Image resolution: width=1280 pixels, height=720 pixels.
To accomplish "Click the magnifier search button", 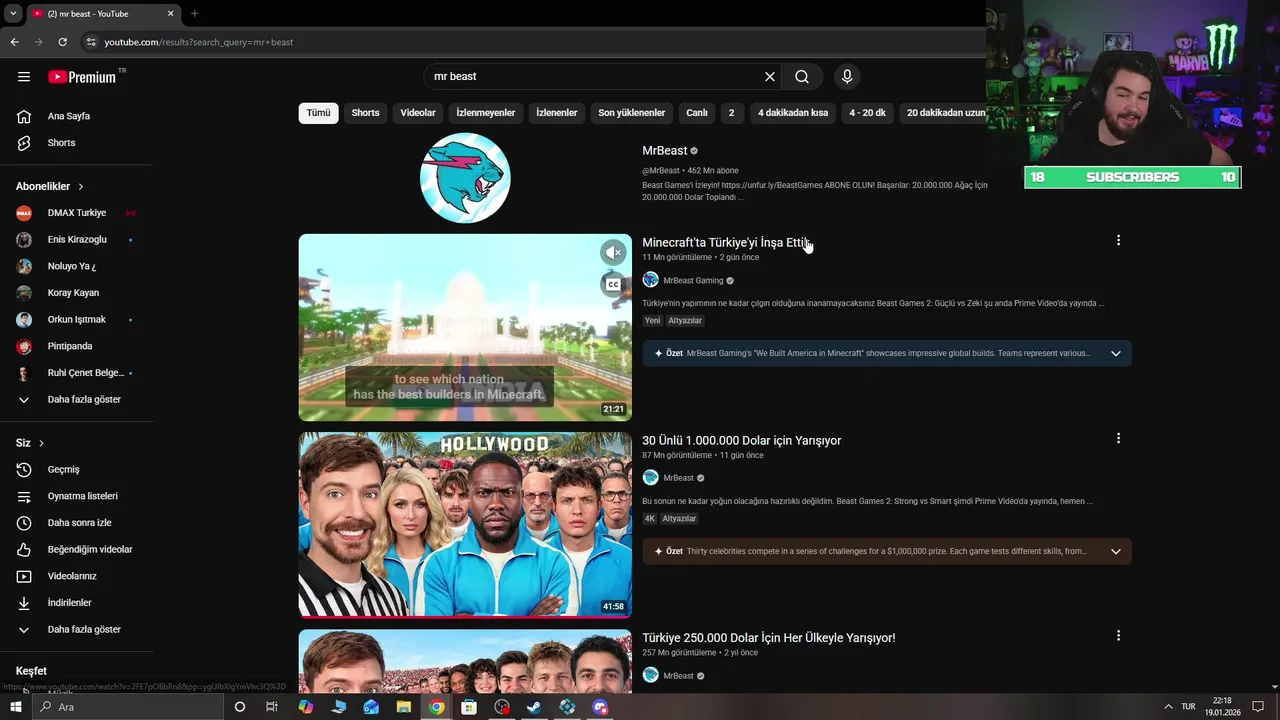I will (802, 77).
